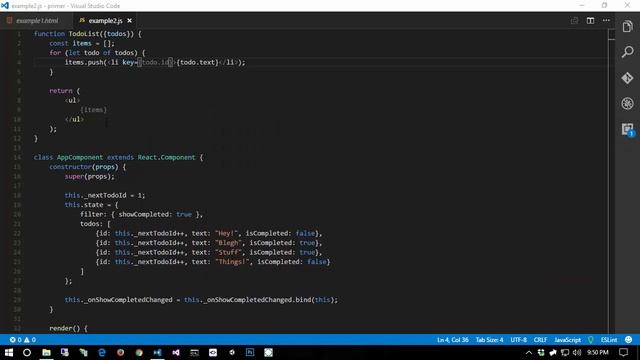Viewport: 640px width, 360px height.
Task: Open the Search view in the activity bar
Action: (x=627, y=52)
